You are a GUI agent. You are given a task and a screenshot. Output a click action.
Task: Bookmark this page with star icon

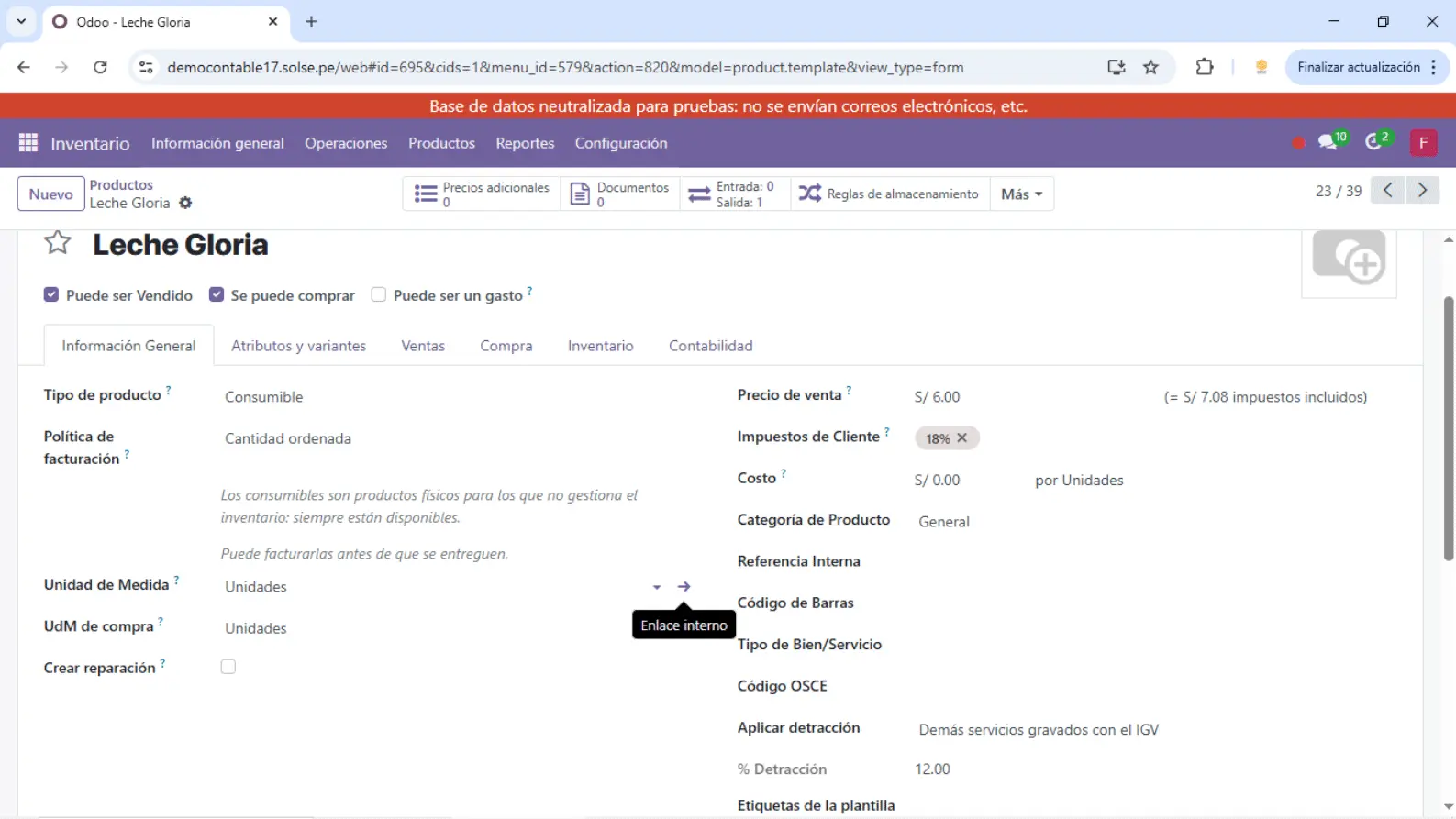[x=1150, y=67]
